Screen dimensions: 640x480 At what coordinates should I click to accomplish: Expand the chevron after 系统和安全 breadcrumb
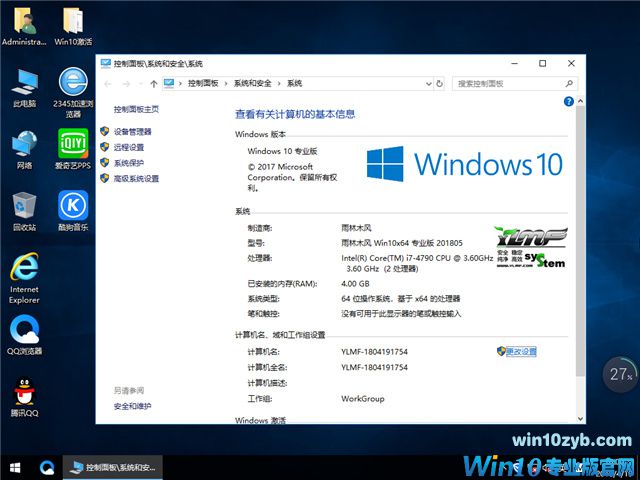[279, 84]
